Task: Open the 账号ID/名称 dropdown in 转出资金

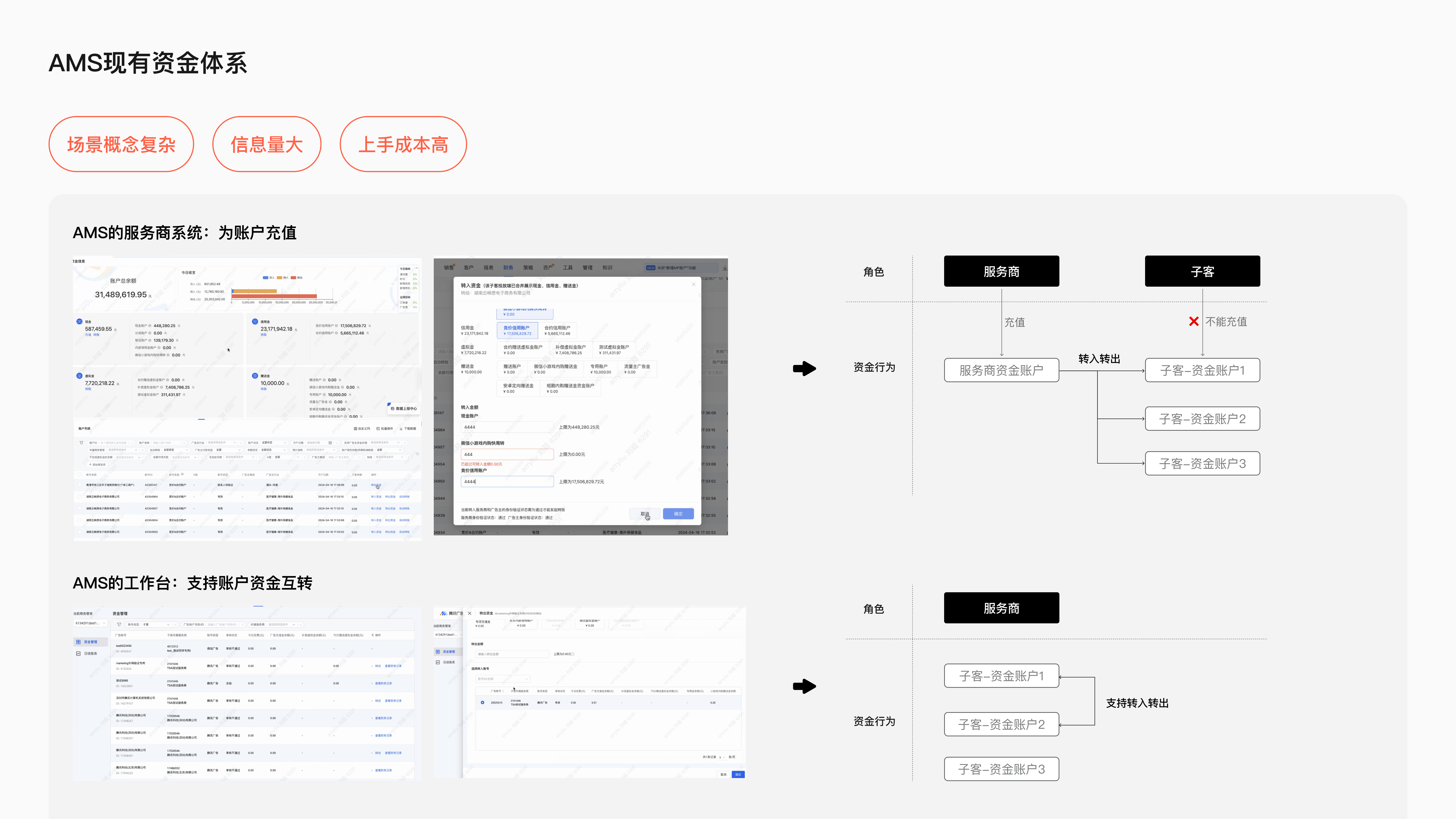Action: 503,679
